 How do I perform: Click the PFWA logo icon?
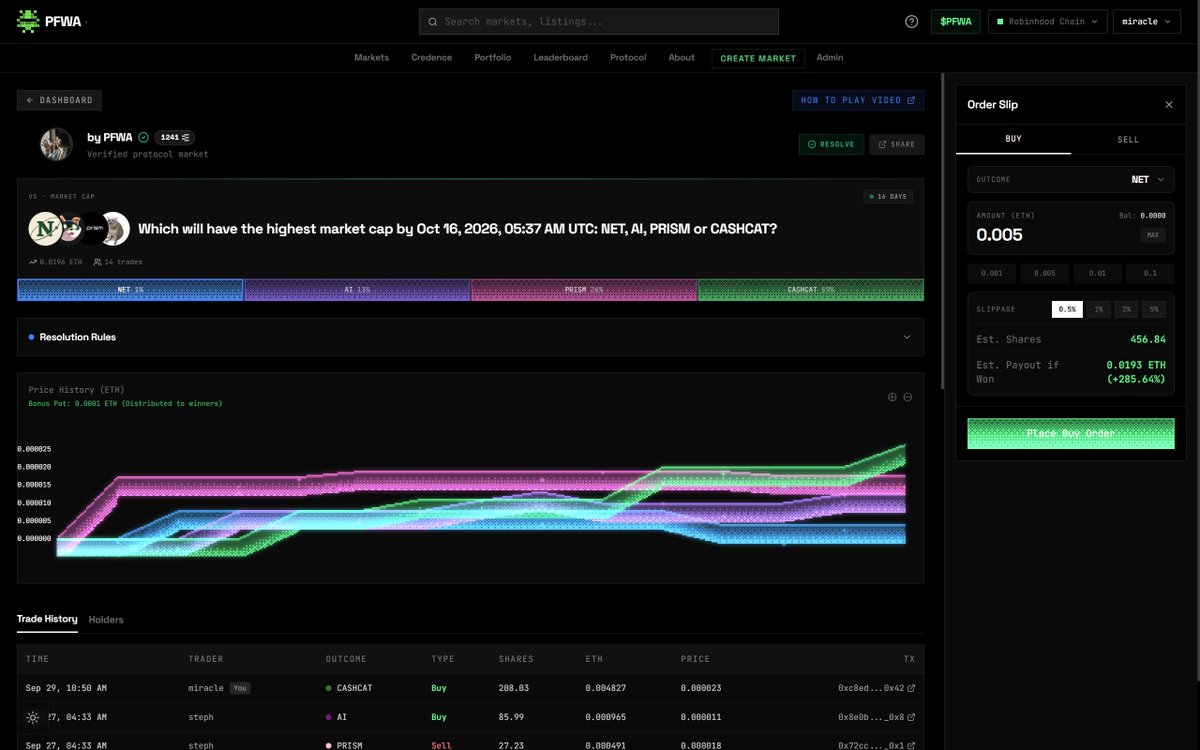coord(28,21)
